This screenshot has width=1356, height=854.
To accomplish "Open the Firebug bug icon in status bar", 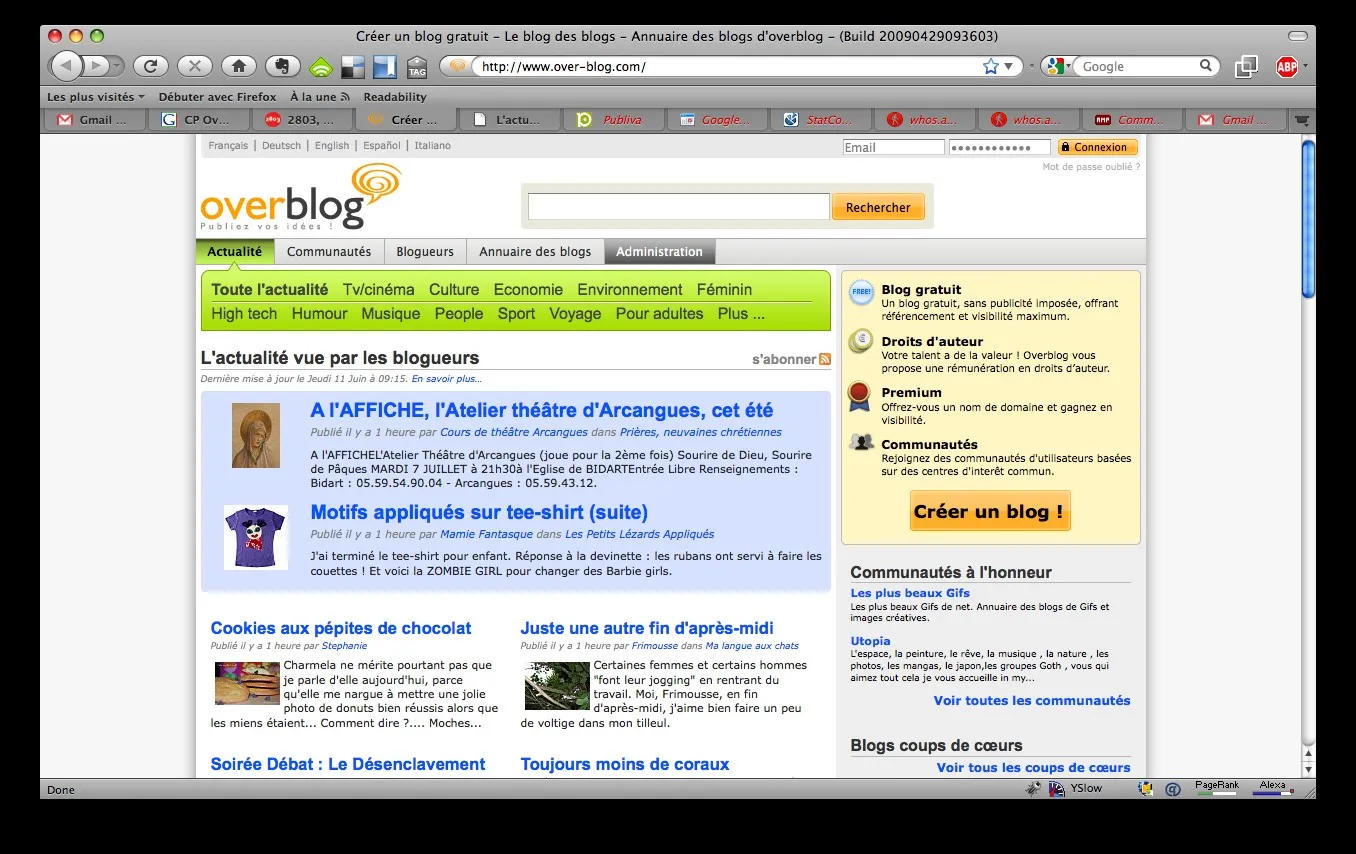I will [1034, 789].
